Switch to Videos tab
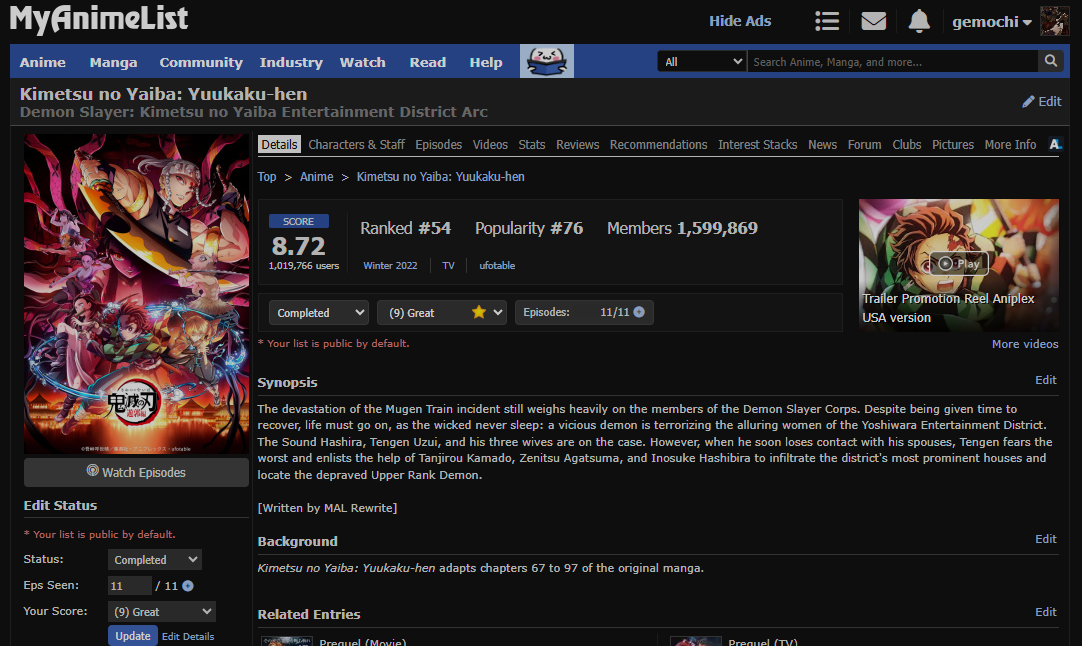Screen dimensions: 1082x646 (490, 144)
